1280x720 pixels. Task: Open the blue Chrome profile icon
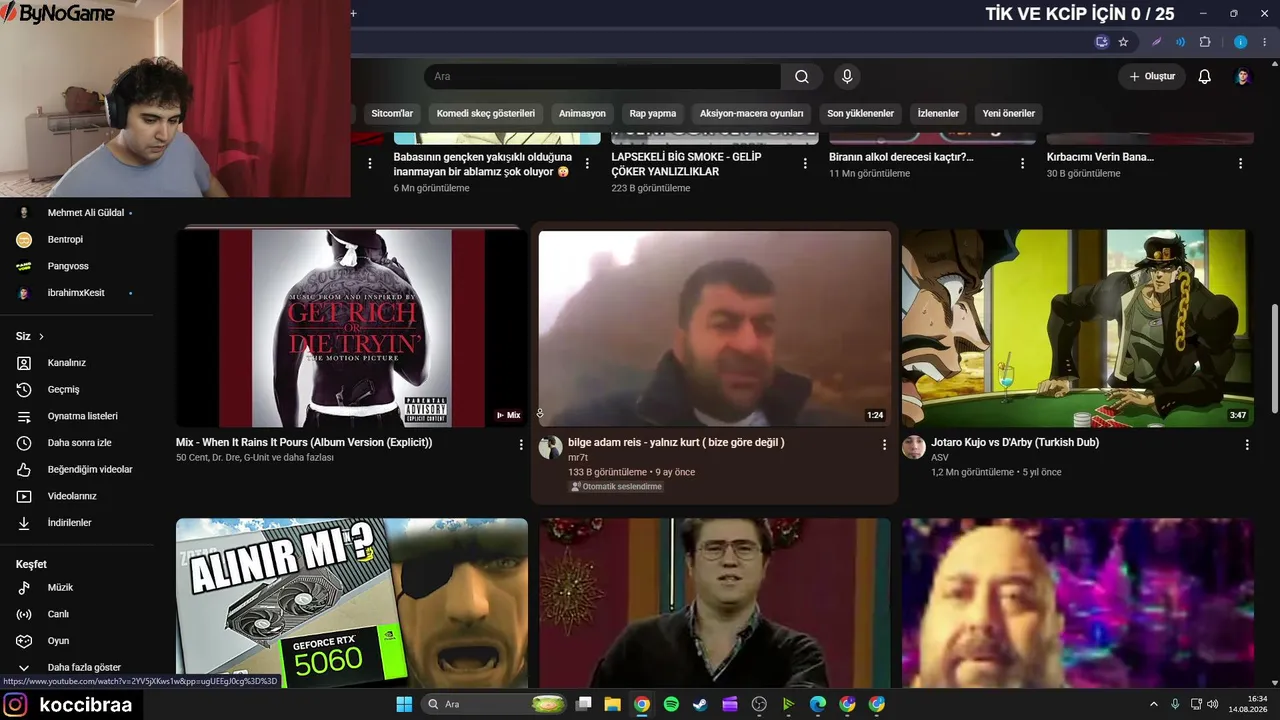[1241, 42]
